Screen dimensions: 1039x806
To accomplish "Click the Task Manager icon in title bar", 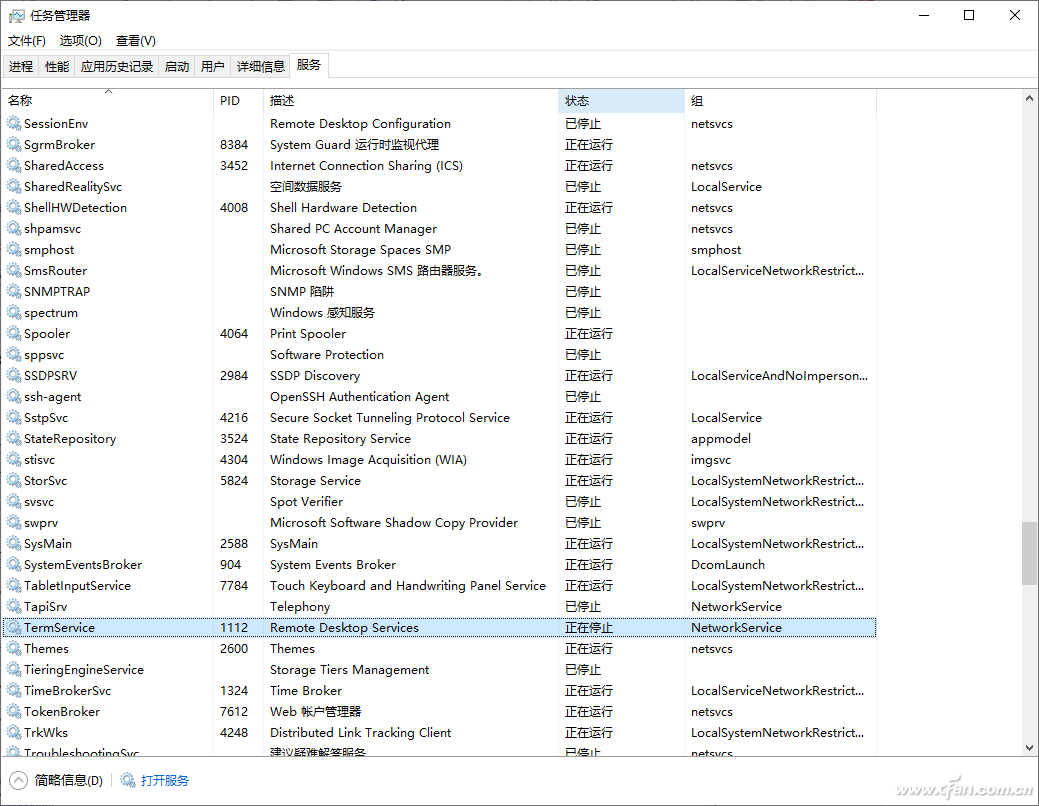I will pos(16,15).
